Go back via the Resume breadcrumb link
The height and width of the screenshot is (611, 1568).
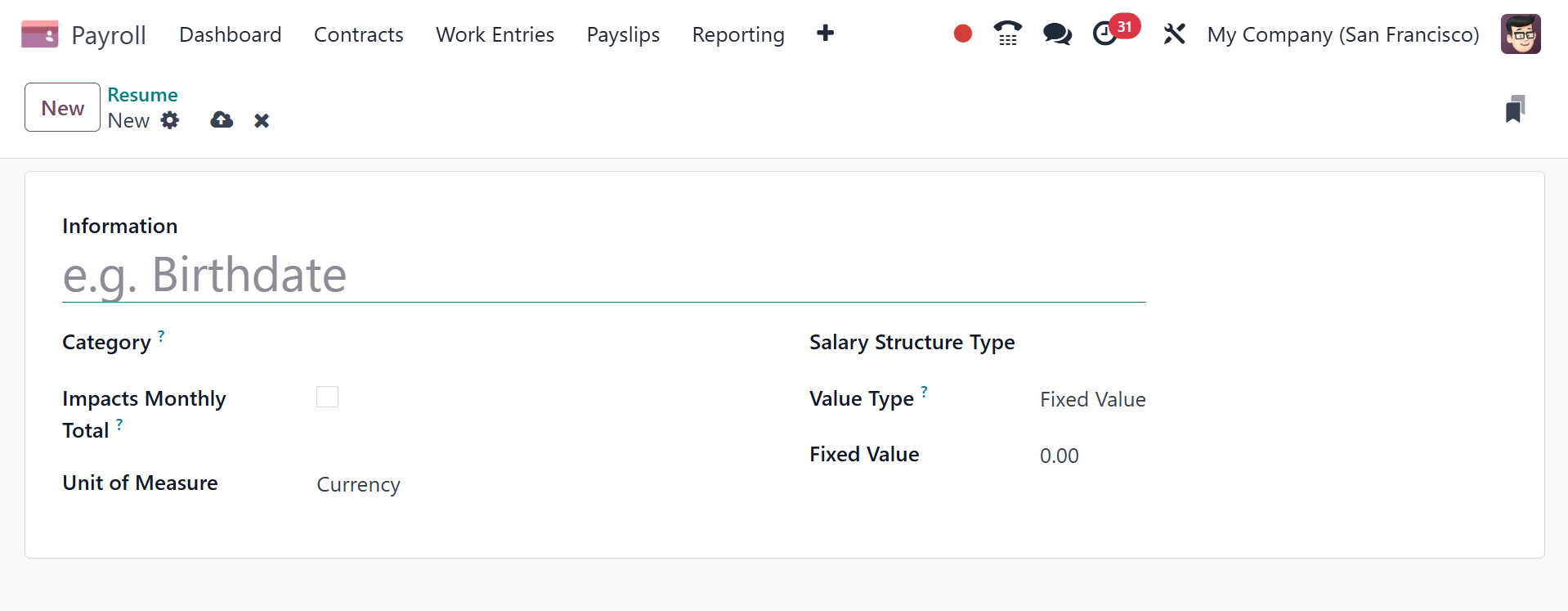tap(142, 95)
